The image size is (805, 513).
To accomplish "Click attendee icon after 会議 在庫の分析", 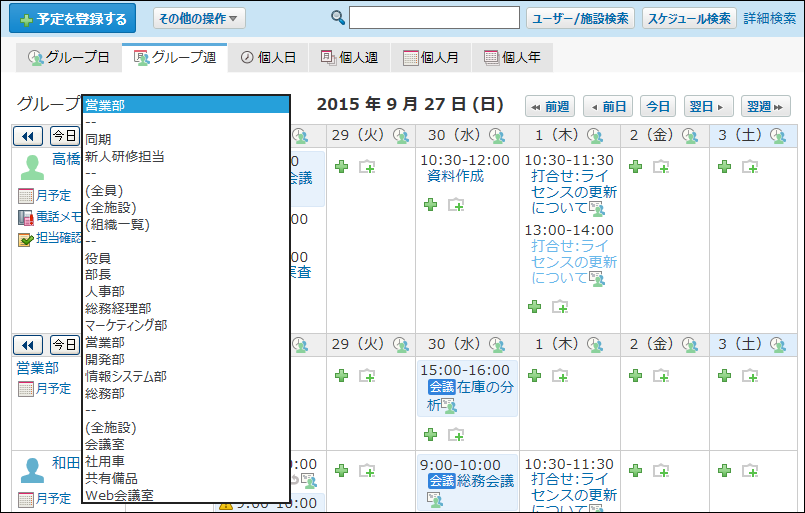I will (449, 406).
